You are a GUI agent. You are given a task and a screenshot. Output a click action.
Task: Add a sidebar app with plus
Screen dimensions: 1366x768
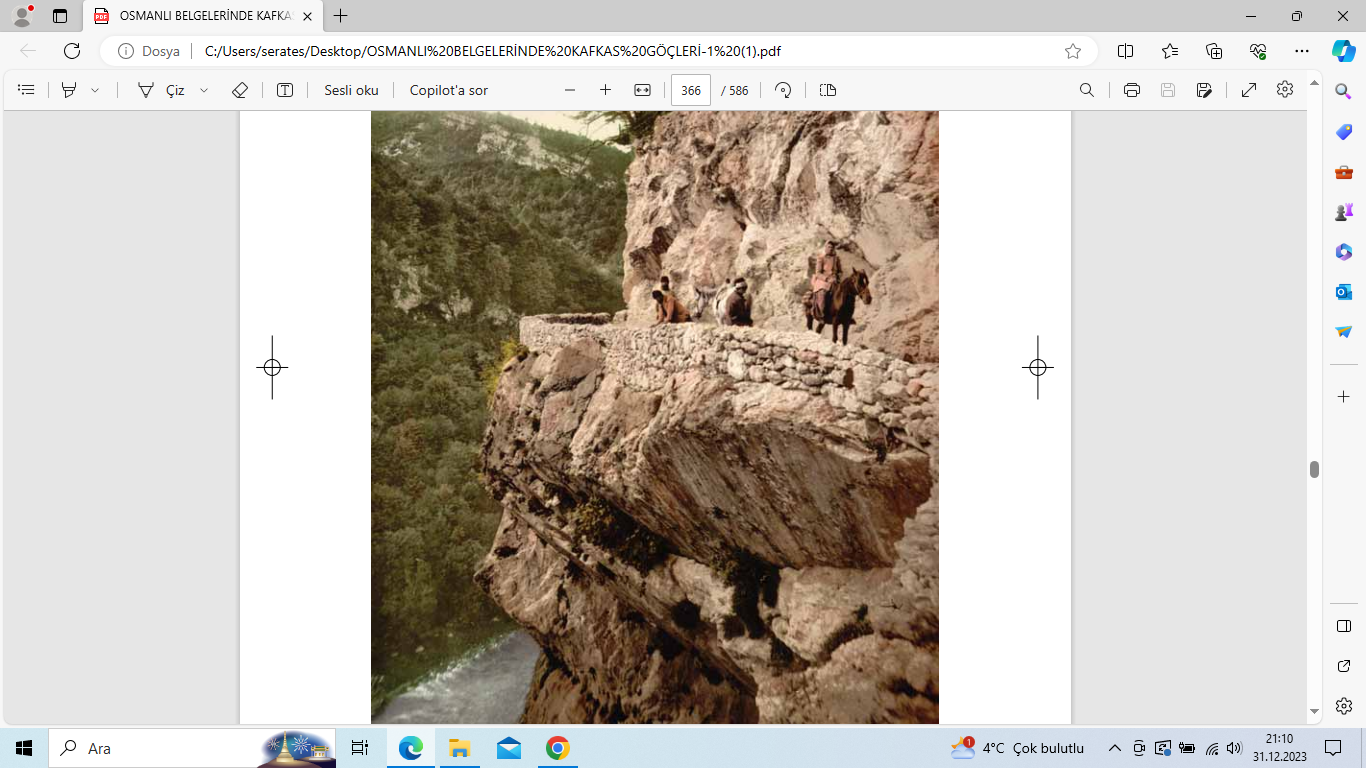click(1344, 397)
